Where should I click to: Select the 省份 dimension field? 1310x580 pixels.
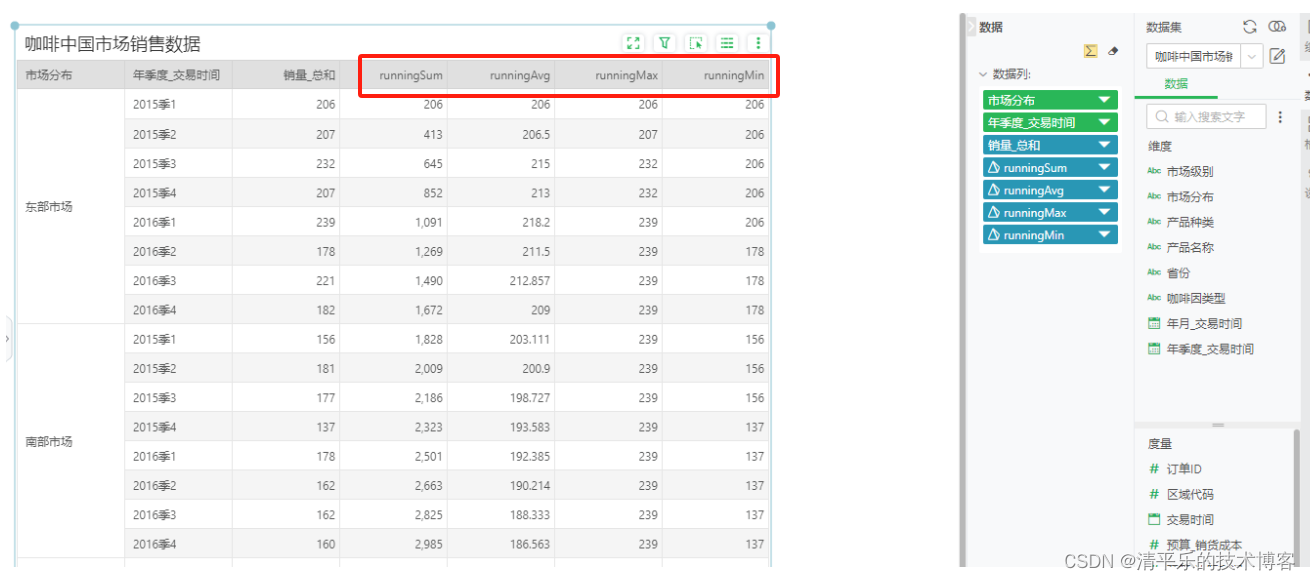coord(1178,273)
